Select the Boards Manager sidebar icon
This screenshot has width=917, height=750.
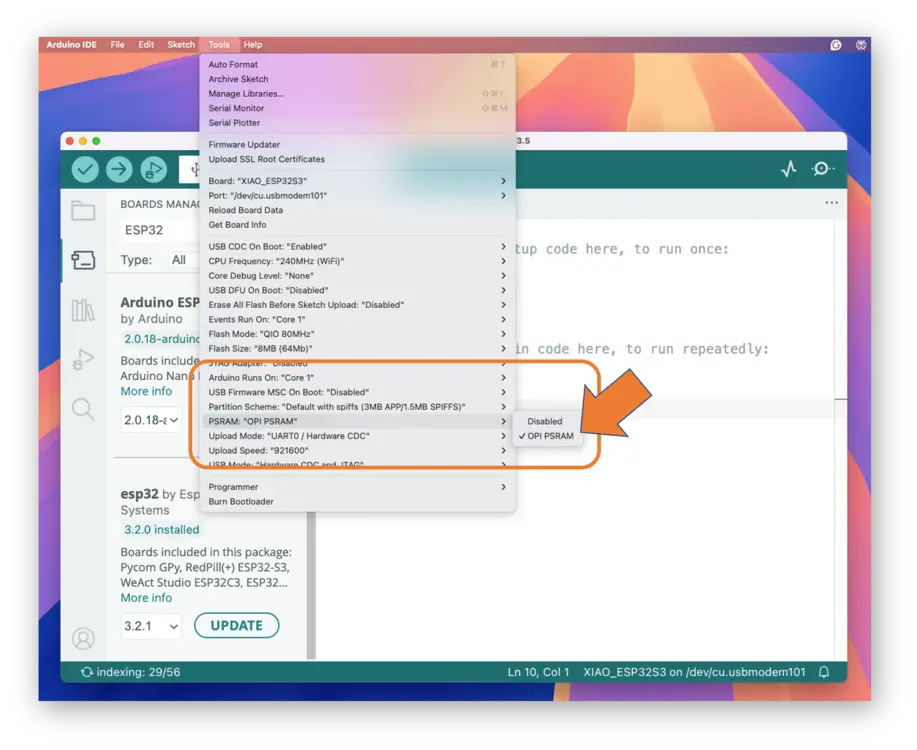(x=83, y=260)
